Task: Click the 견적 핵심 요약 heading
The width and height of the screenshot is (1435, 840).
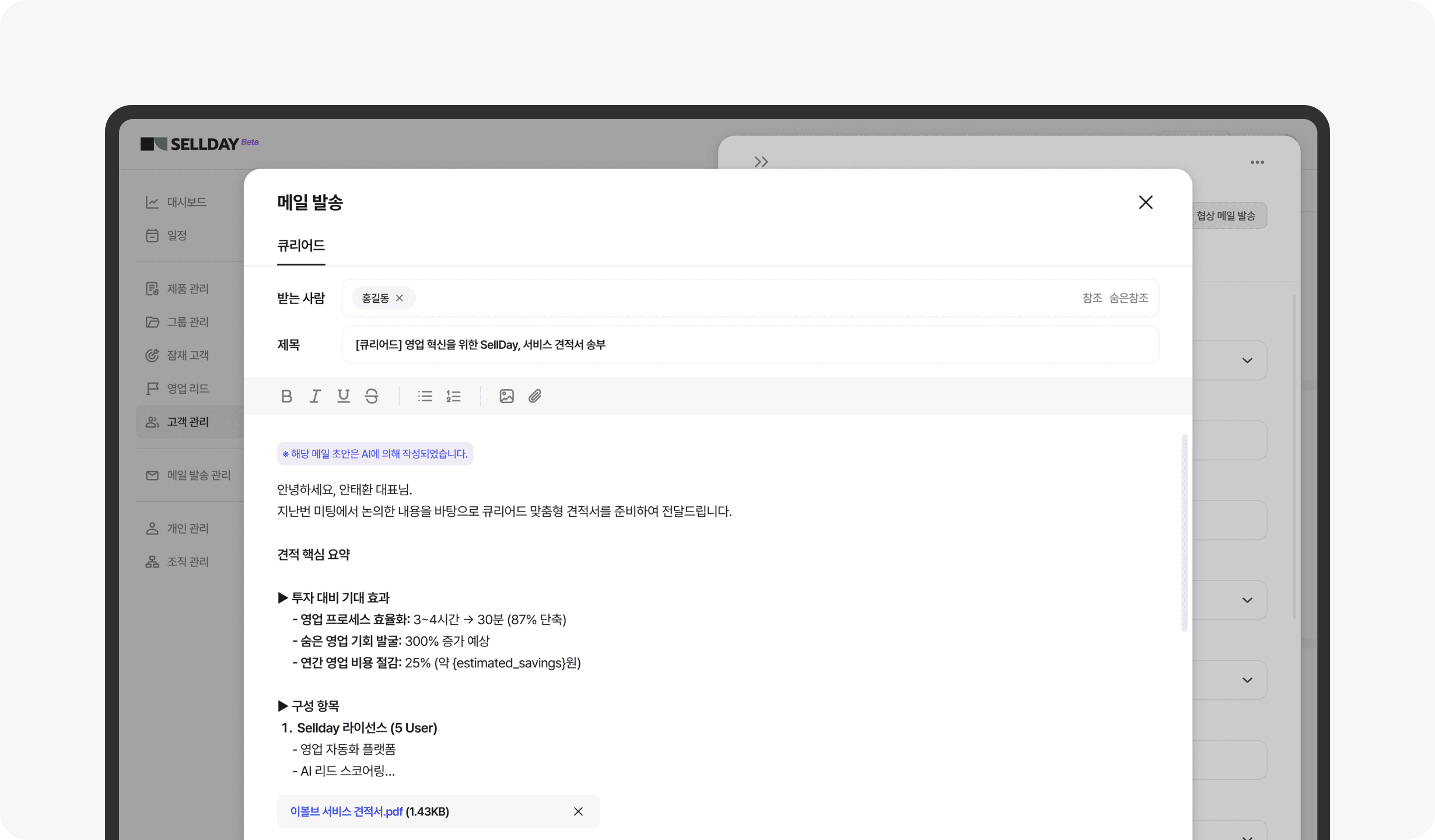Action: 313,554
